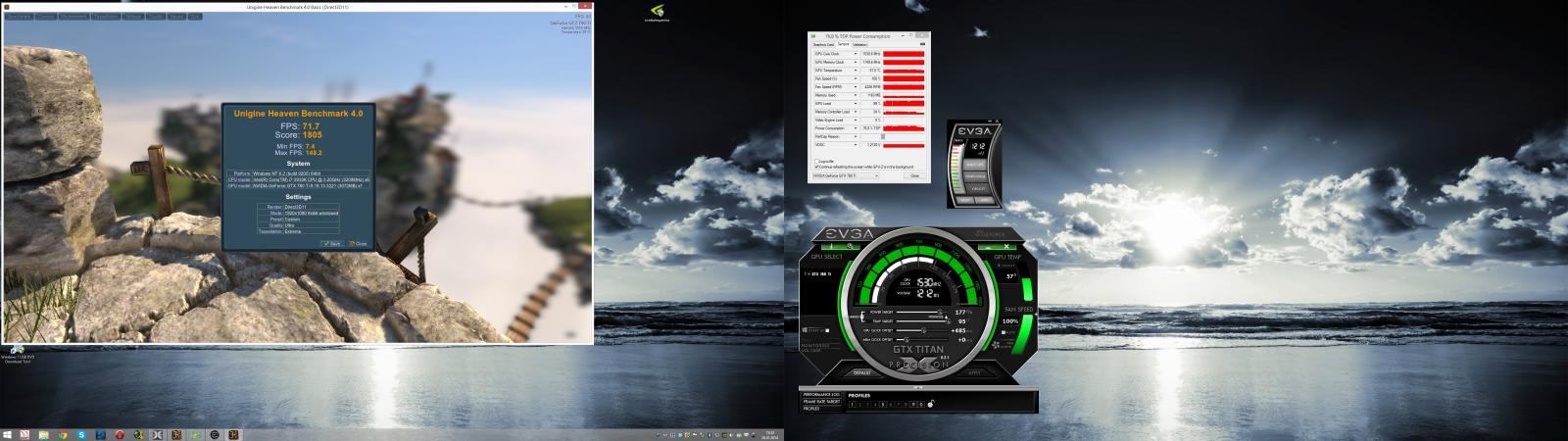The height and width of the screenshot is (441, 1568).
Task: Open the Camera menu in Heaven
Action: tap(46, 17)
